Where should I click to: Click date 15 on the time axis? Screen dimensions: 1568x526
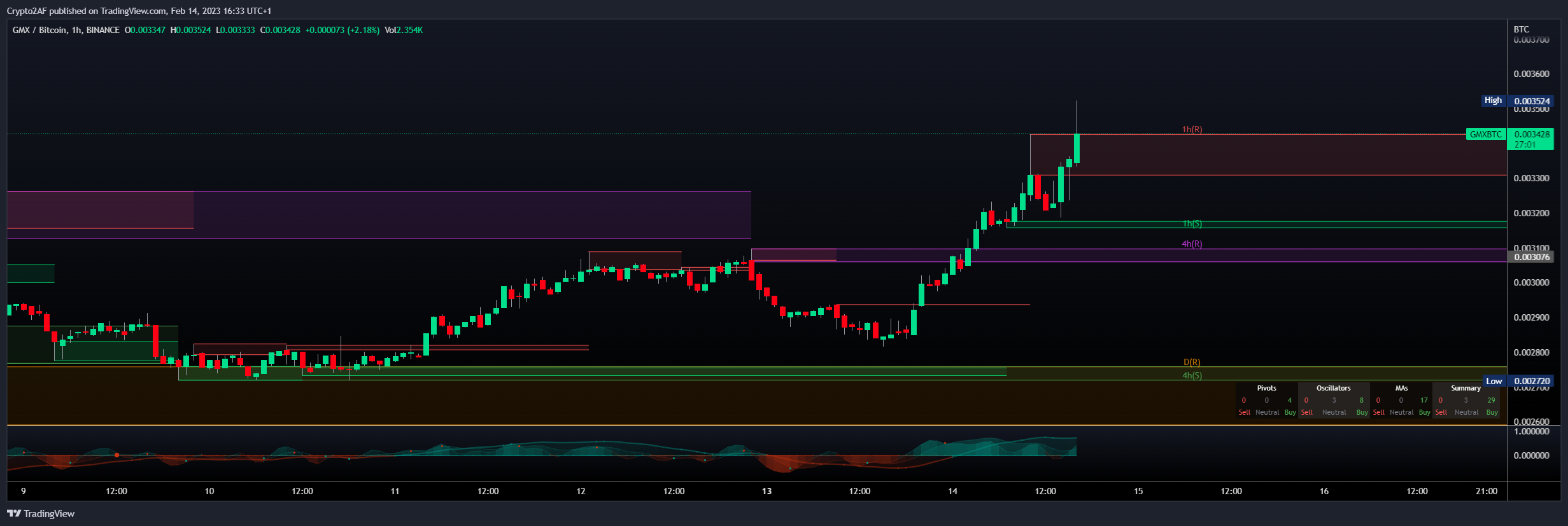tap(1138, 491)
